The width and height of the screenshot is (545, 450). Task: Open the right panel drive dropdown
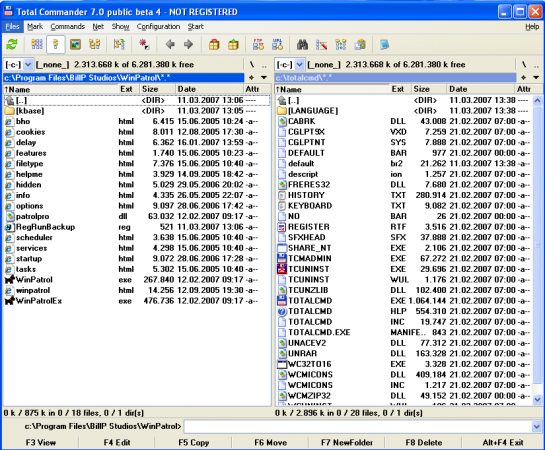click(300, 65)
